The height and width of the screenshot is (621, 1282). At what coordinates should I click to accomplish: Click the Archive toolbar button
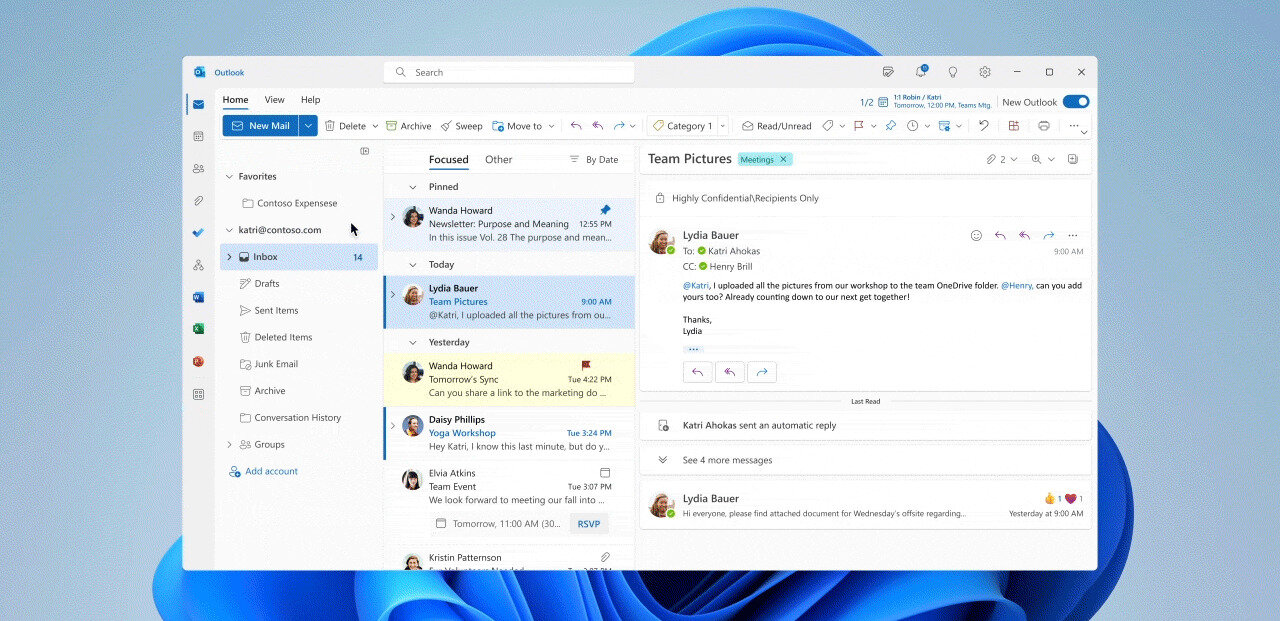click(x=408, y=126)
